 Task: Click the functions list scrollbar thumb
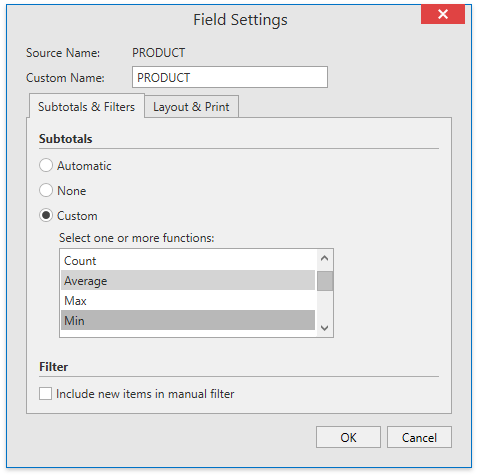325,281
